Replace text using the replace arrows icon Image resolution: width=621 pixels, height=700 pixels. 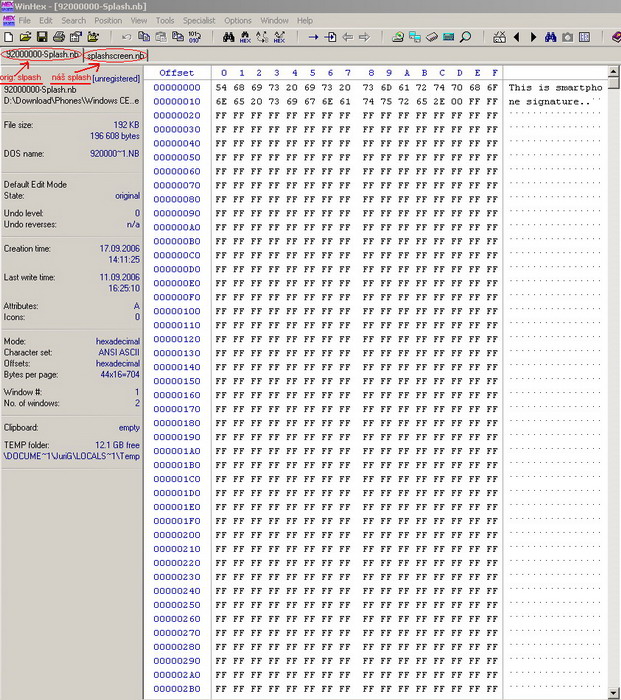[x=262, y=37]
